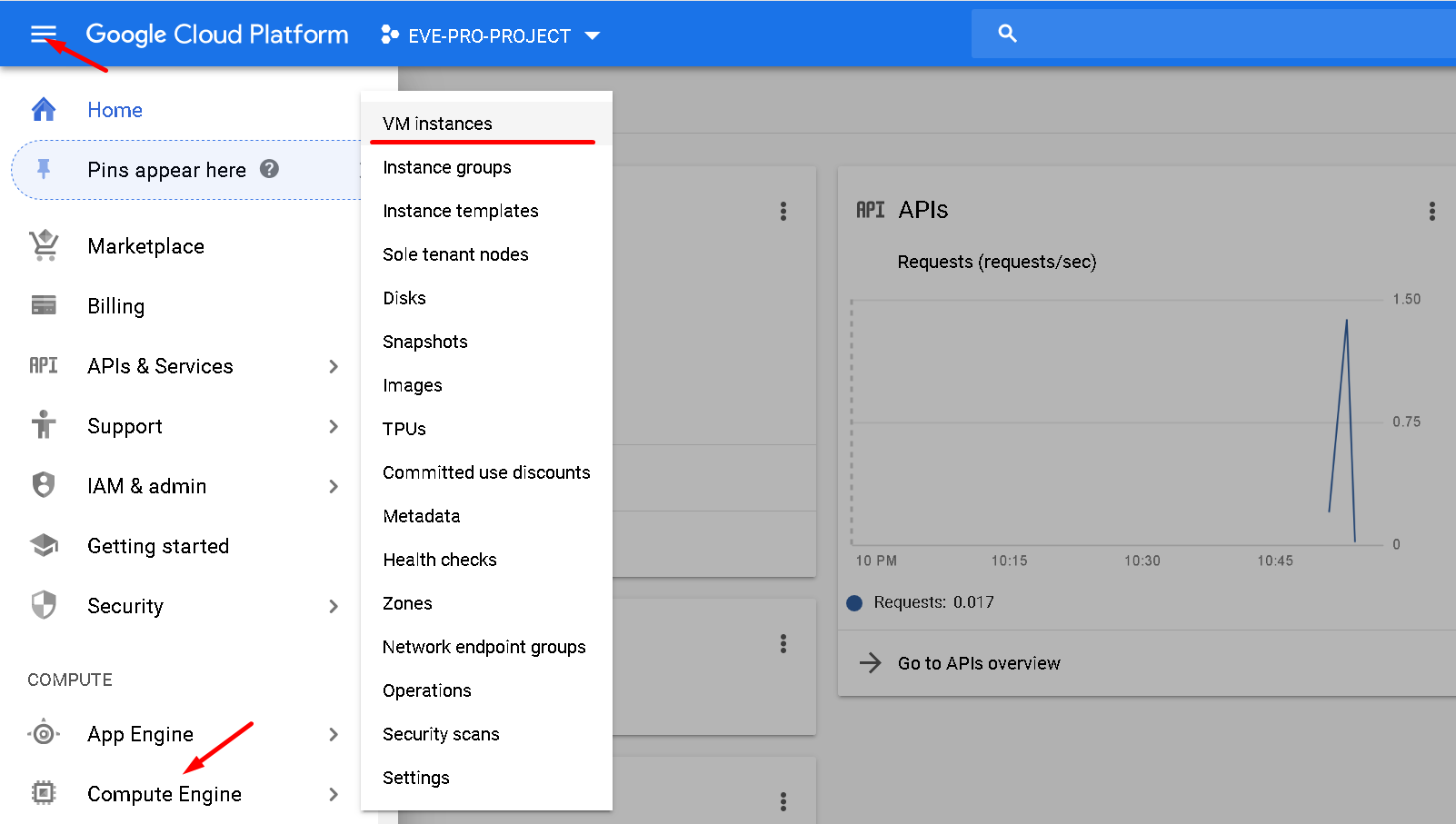Open the Getting started link in sidebar
The image size is (1456, 824).
pos(158,546)
